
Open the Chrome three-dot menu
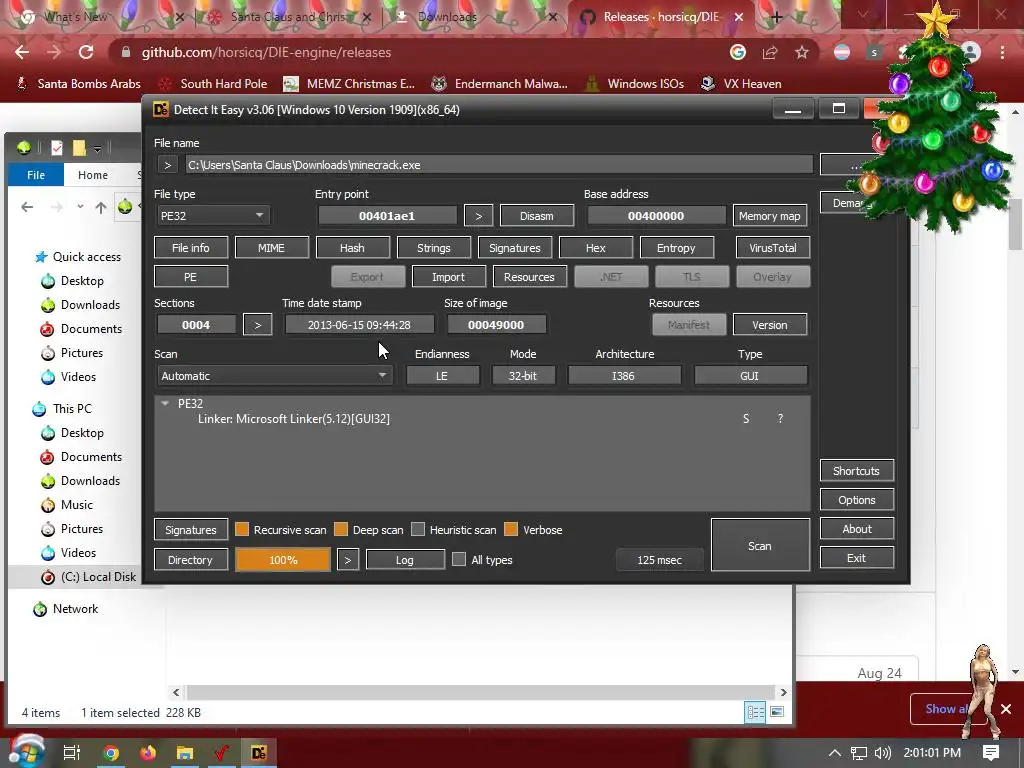(1002, 52)
